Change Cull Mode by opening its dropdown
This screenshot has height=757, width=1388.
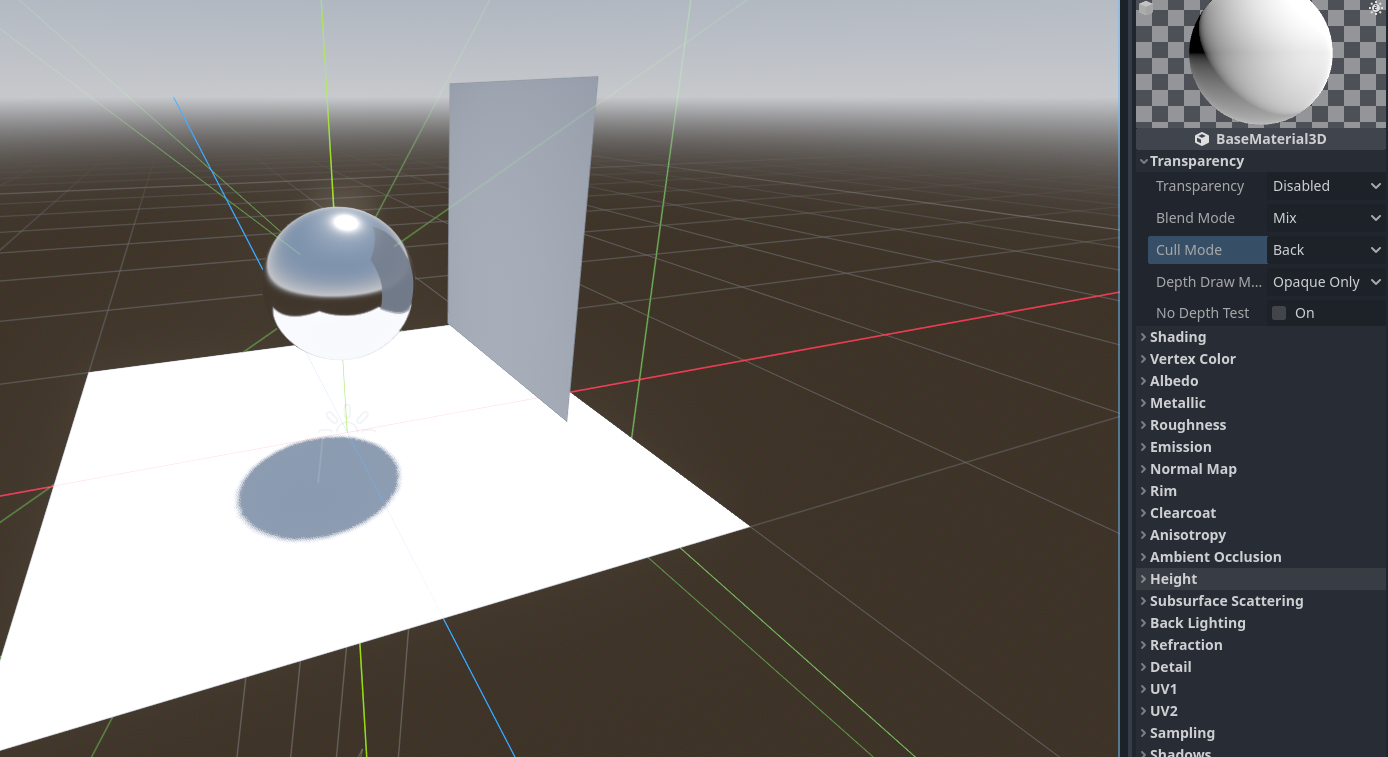(x=1325, y=249)
